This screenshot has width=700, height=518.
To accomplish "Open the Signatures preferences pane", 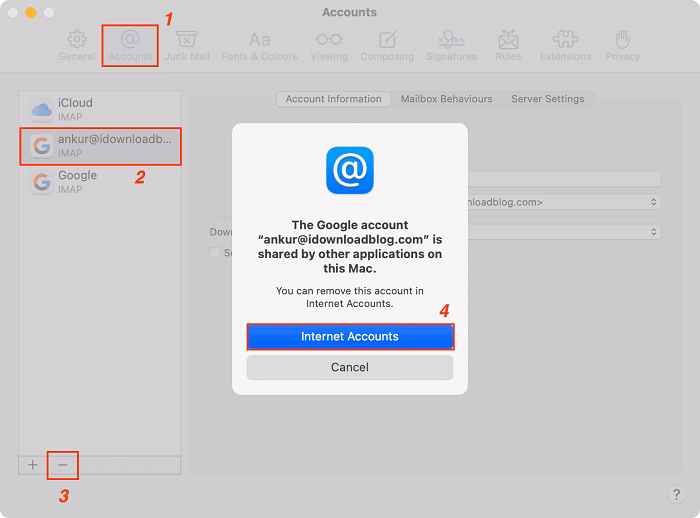I will (x=451, y=46).
